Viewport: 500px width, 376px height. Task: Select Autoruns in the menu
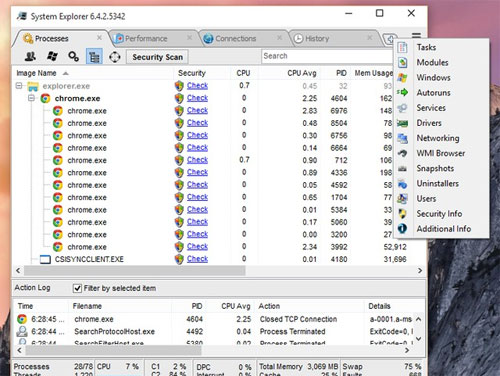433,93
